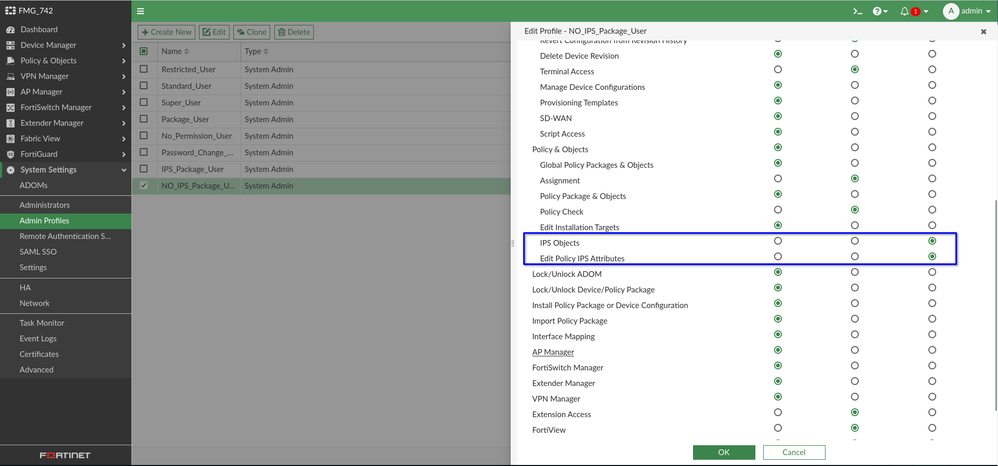This screenshot has height=466, width=998.
Task: Check the IPS_Package_User row checkbox
Action: 144,169
